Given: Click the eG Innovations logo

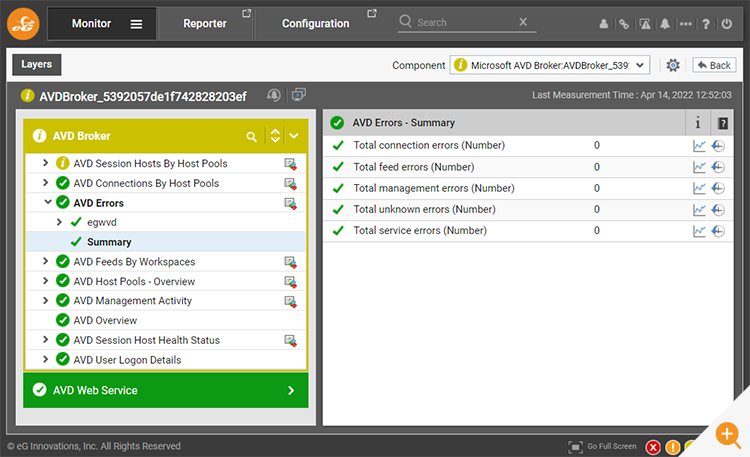Looking at the screenshot, I should pos(23,23).
